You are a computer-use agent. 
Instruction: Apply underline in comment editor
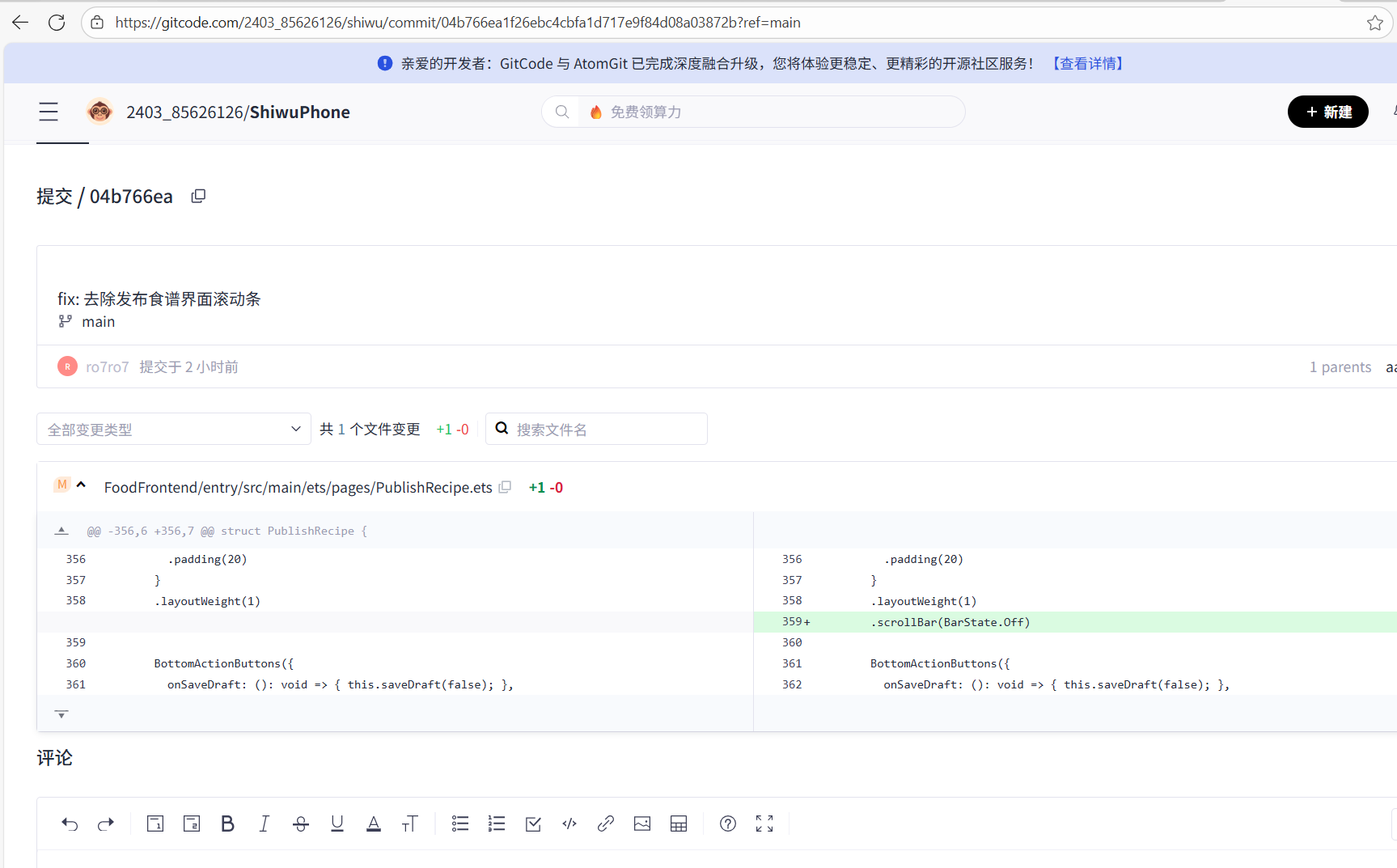pos(337,824)
